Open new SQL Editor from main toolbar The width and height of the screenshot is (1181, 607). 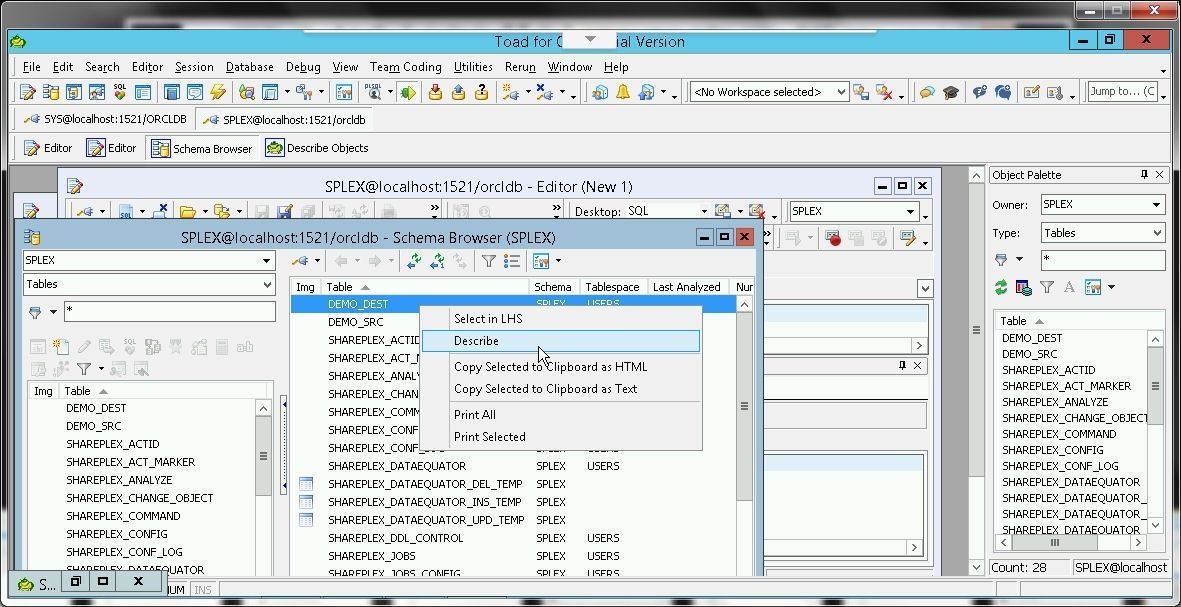(x=28, y=92)
